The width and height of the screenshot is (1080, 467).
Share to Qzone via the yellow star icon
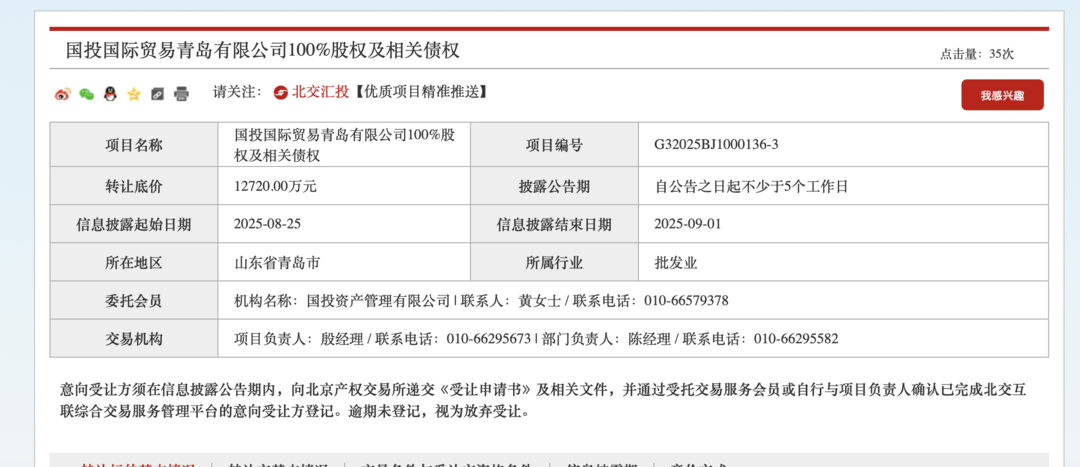click(134, 94)
